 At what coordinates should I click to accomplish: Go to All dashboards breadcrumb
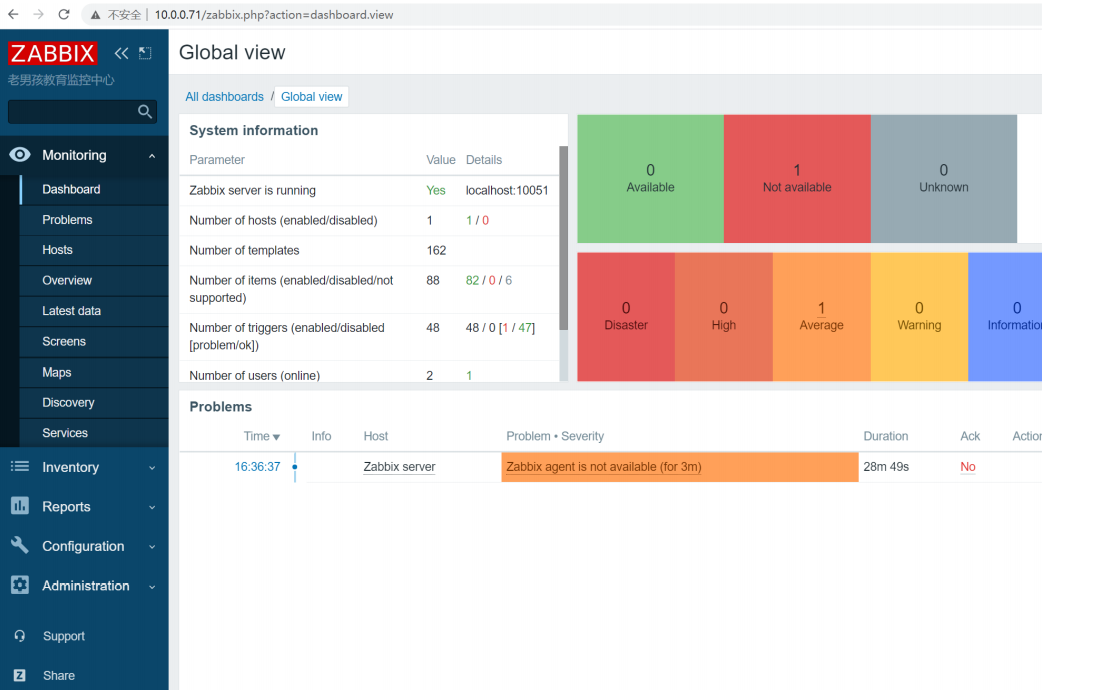[x=224, y=96]
